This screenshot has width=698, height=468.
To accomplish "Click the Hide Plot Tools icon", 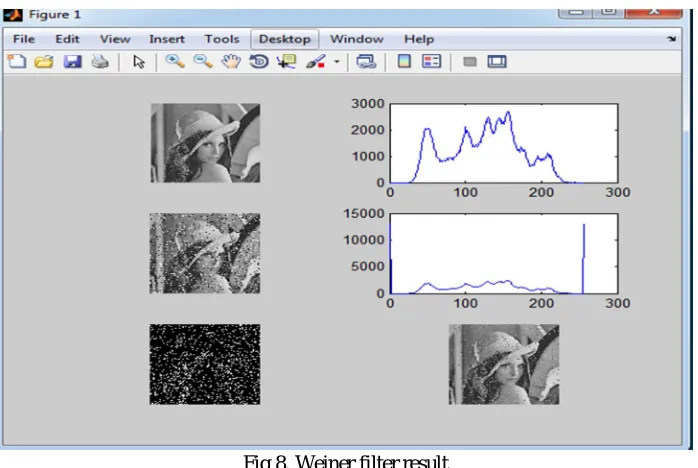I will 470,61.
